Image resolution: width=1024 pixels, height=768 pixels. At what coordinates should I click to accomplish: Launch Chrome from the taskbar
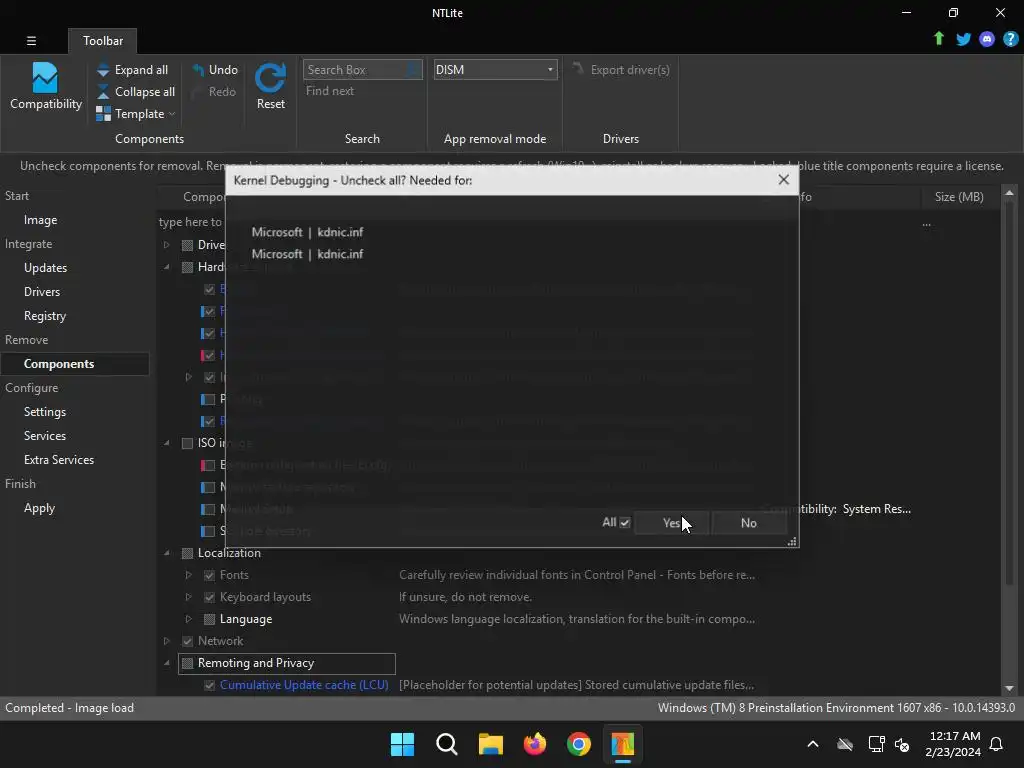tap(579, 744)
